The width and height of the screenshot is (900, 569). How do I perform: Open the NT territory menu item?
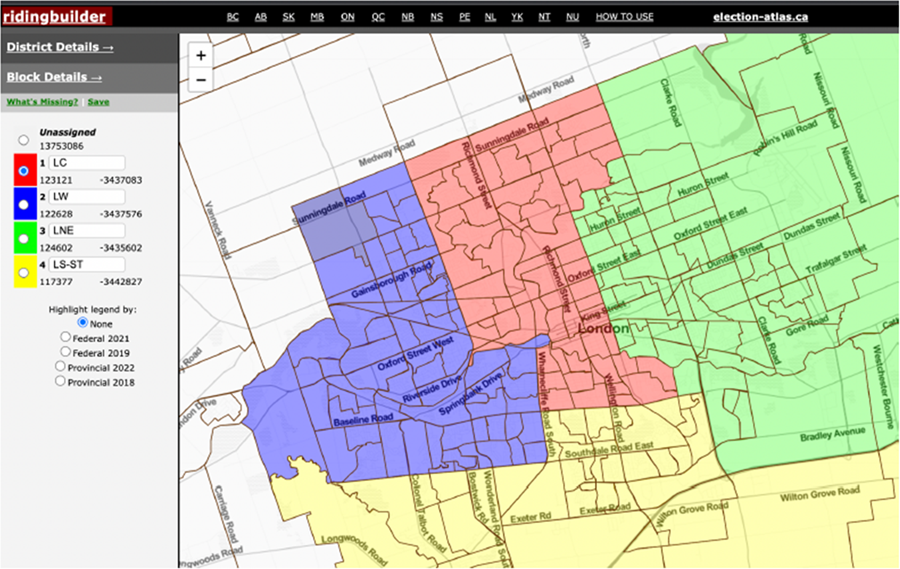544,17
